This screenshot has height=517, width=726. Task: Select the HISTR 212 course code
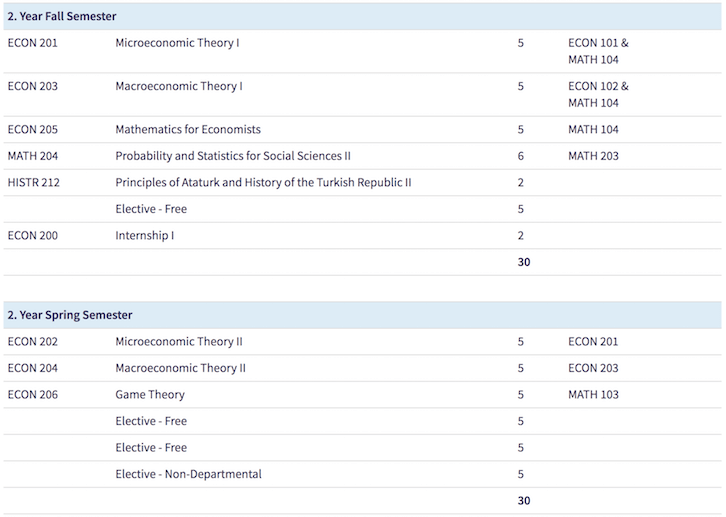coord(34,182)
